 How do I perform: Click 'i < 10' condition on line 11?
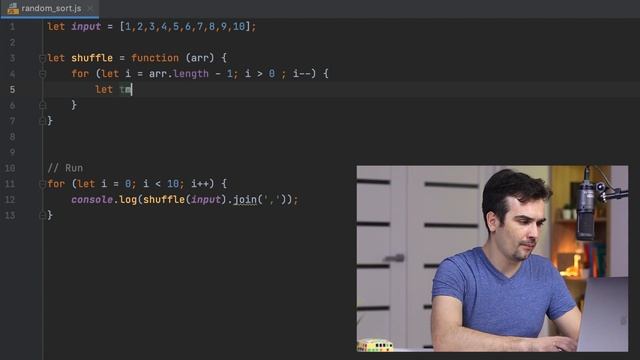pyautogui.click(x=161, y=184)
